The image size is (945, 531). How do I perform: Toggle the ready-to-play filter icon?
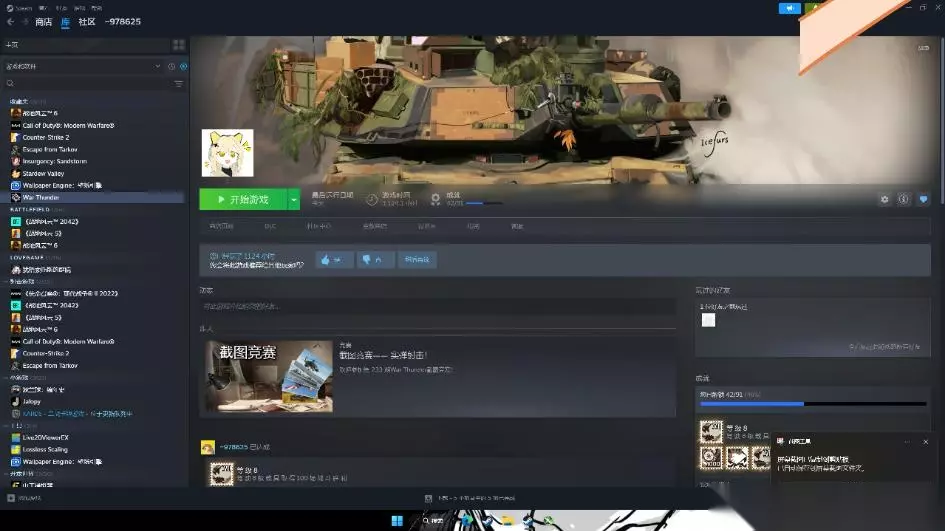click(x=184, y=66)
